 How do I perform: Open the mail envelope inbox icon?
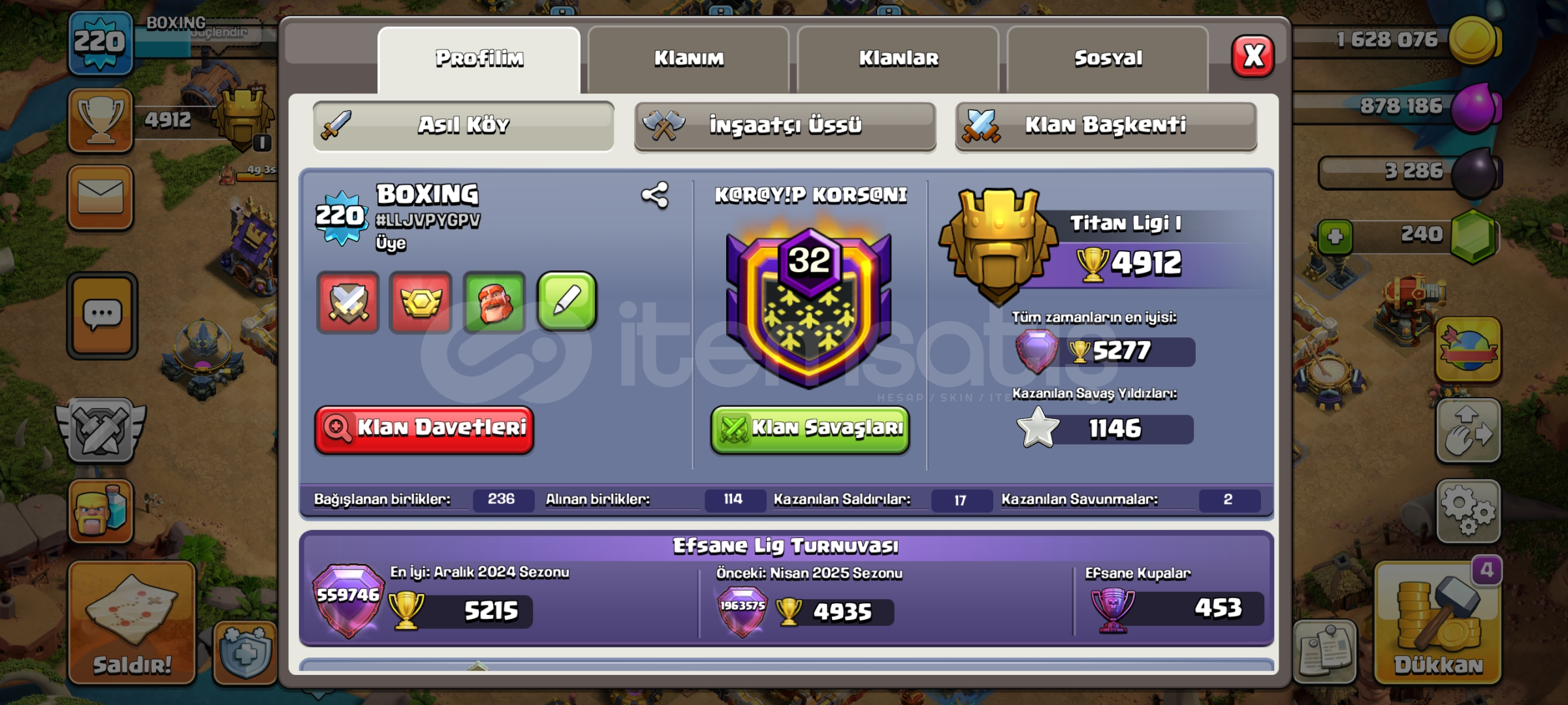tap(101, 197)
